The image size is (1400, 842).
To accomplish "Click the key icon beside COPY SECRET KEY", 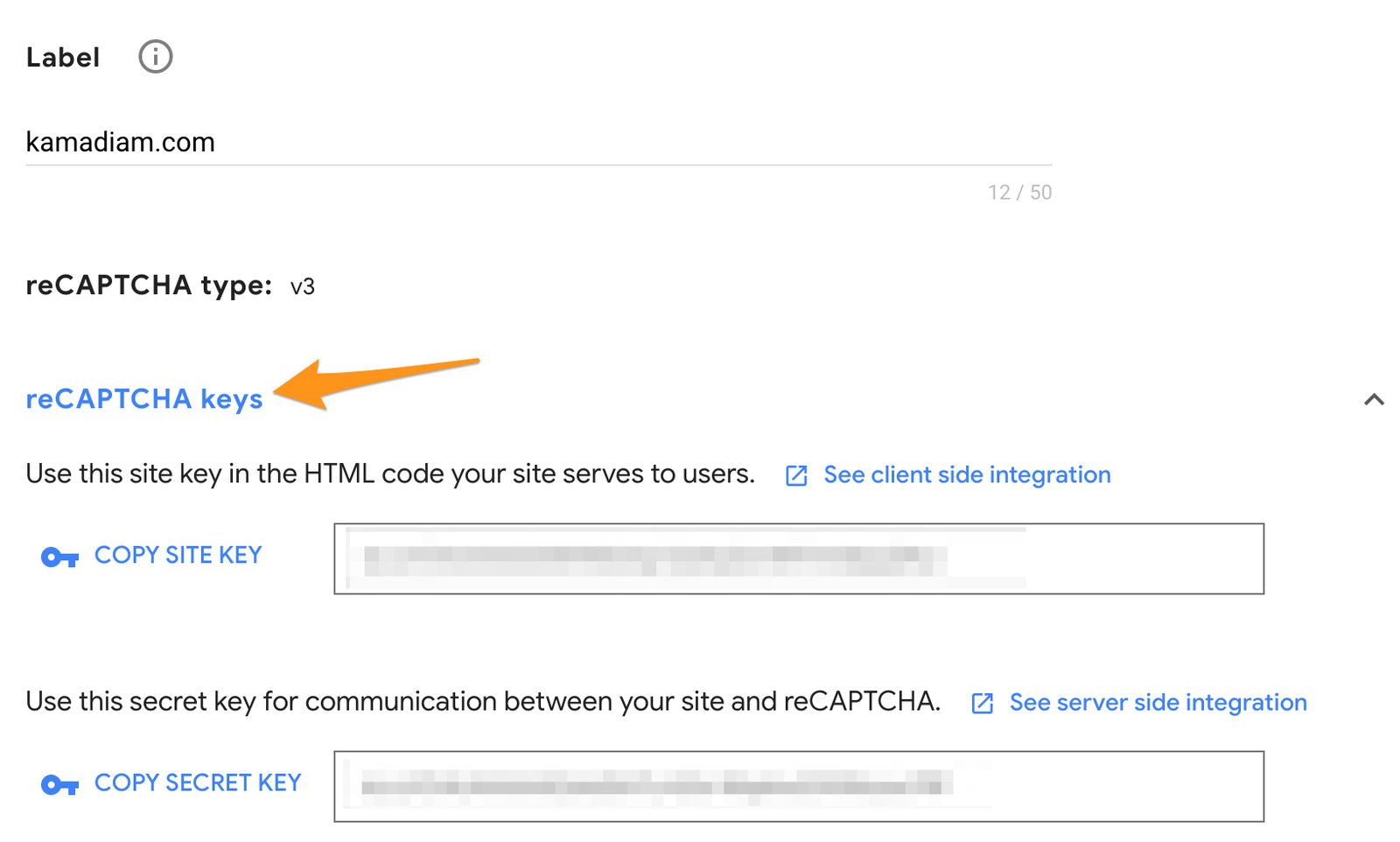I will [x=59, y=784].
